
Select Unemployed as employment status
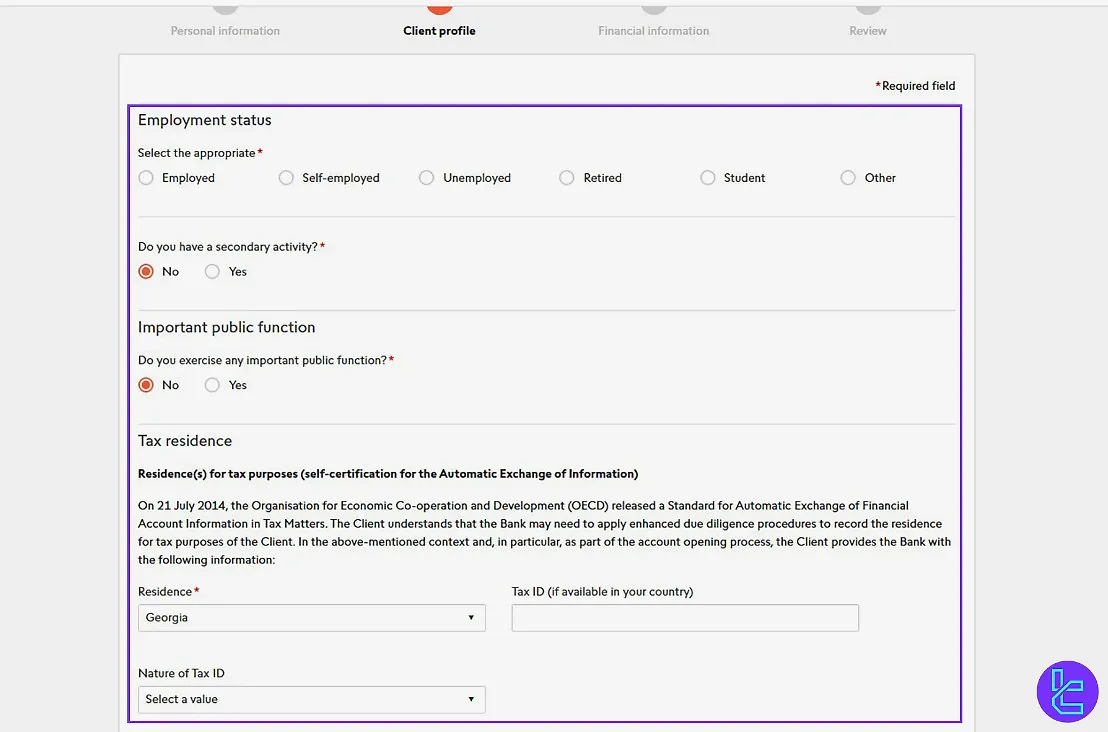(427, 177)
